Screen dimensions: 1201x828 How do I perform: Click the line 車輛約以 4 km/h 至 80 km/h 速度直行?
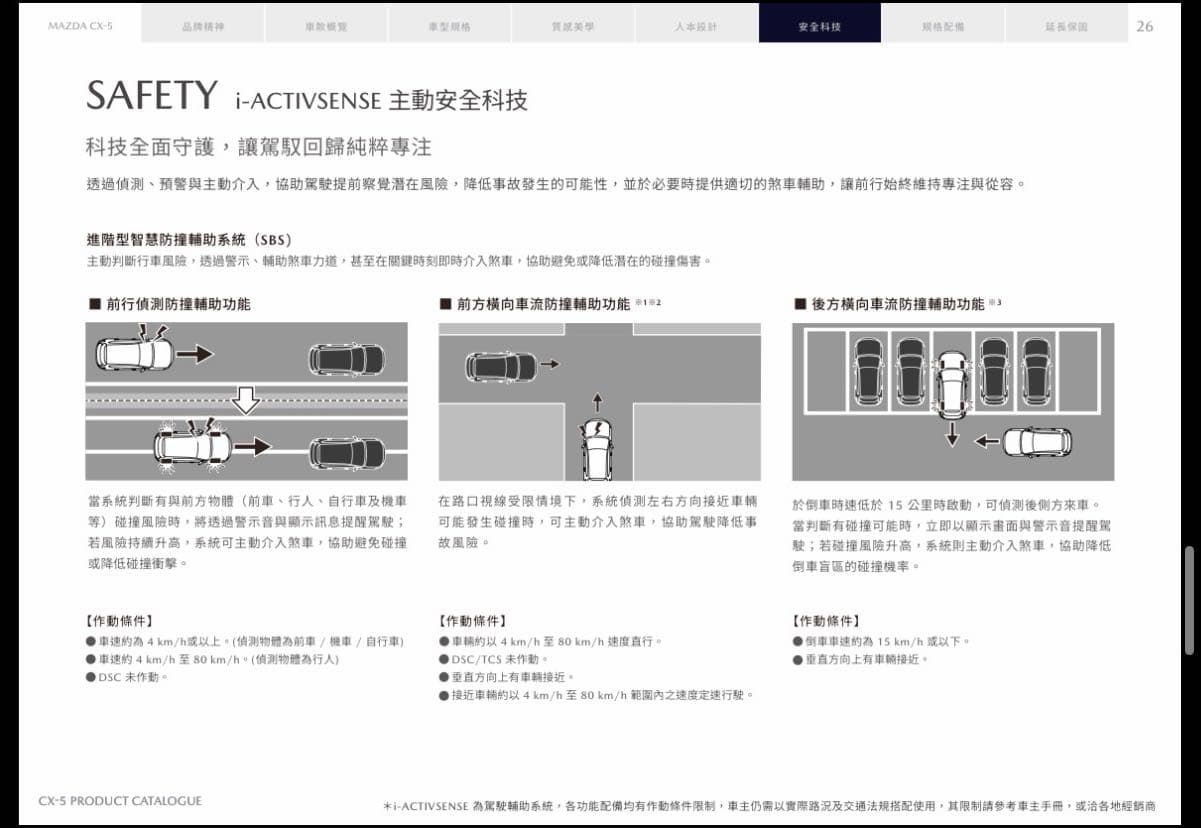pos(551,641)
